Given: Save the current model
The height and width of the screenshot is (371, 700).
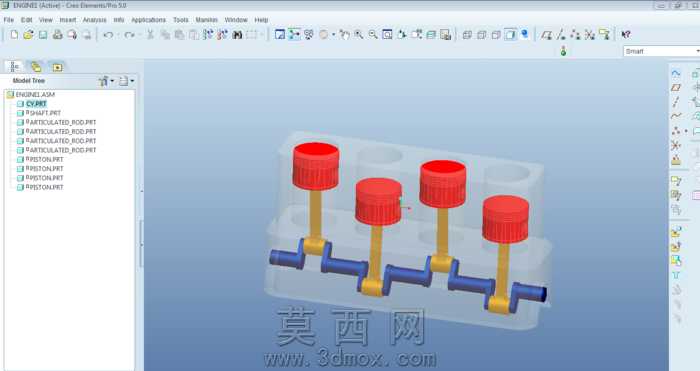Looking at the screenshot, I should (43, 34).
